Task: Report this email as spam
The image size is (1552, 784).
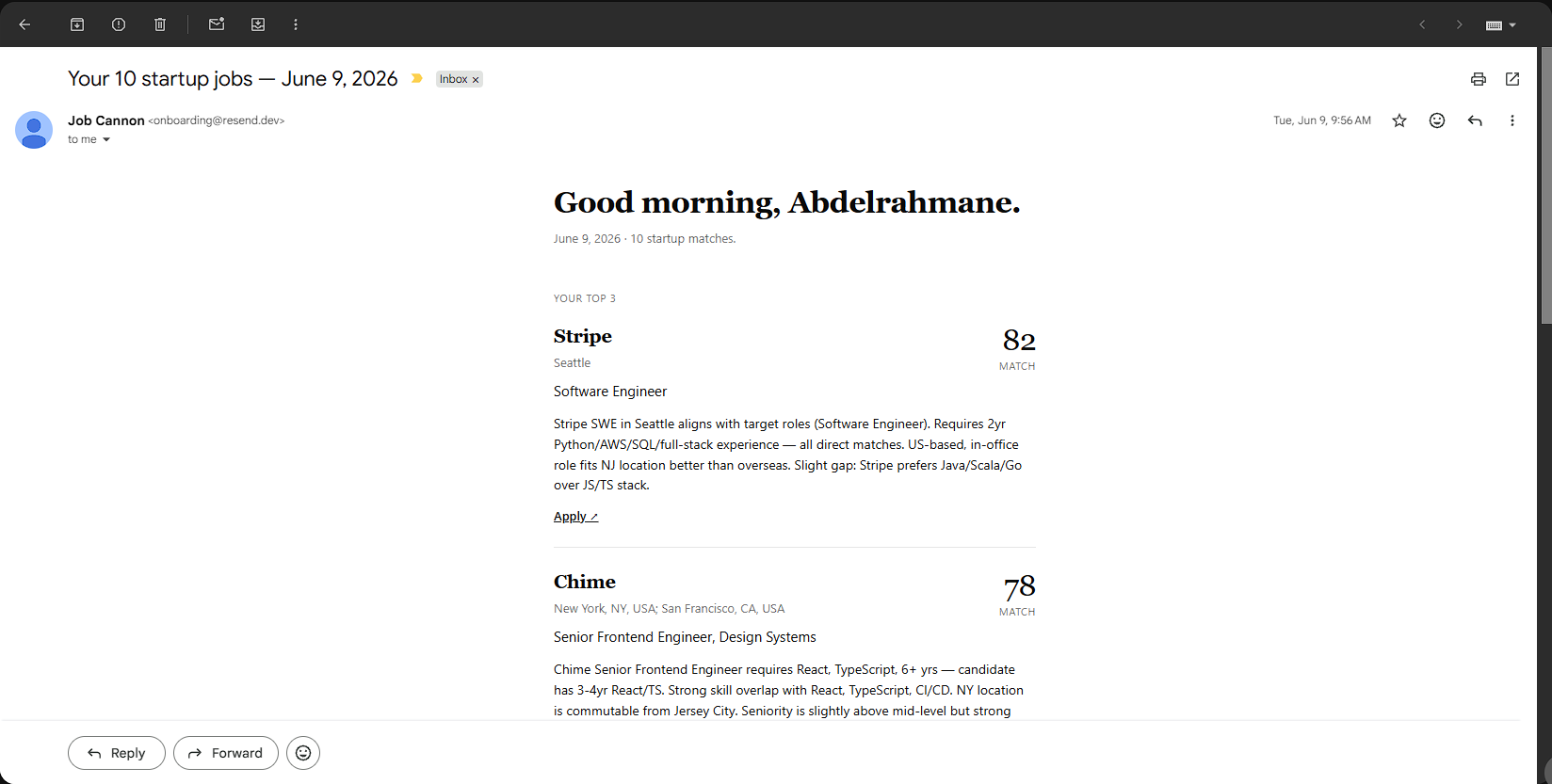Action: pyautogui.click(x=119, y=24)
